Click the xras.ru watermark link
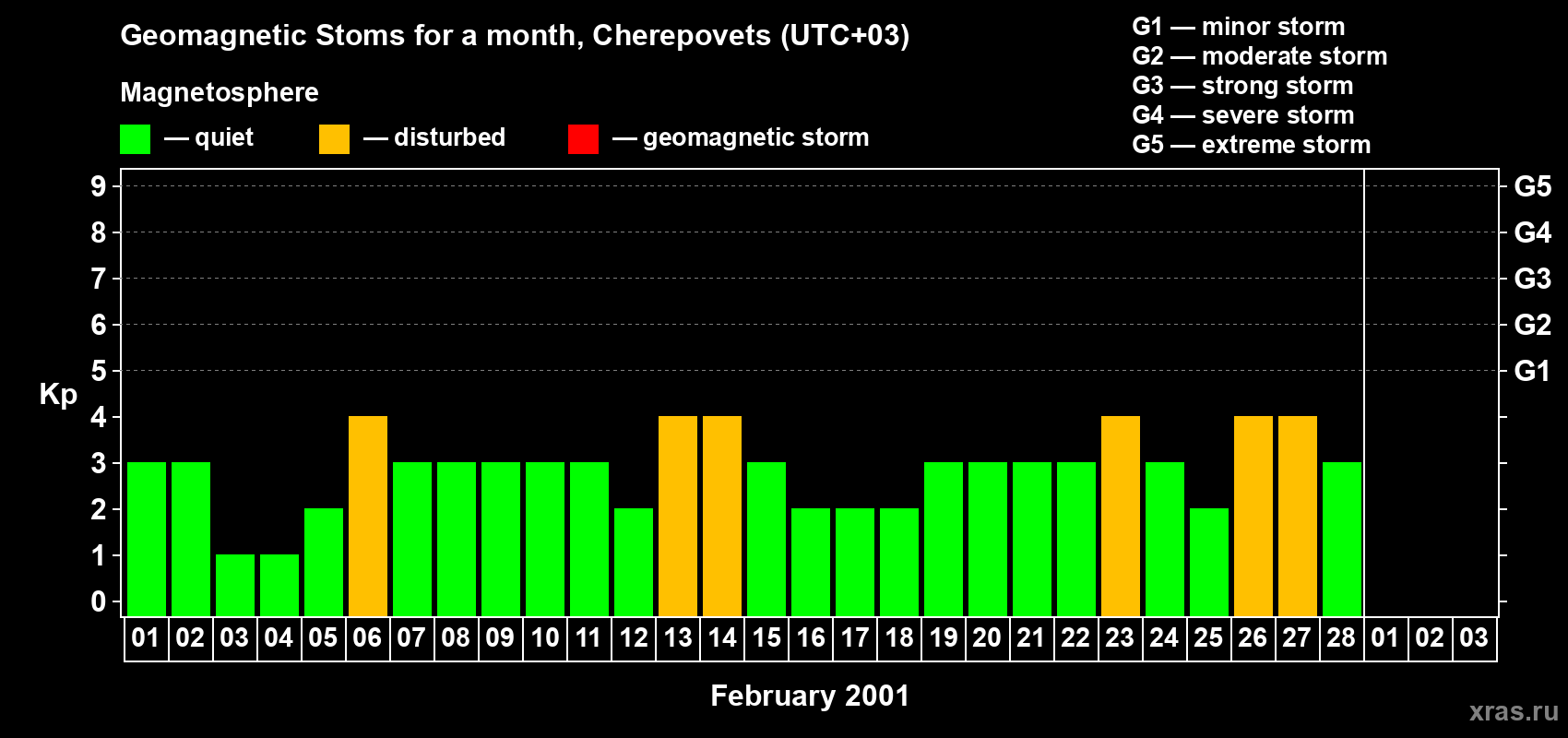Screen dimensions: 1568x738 tap(1513, 711)
